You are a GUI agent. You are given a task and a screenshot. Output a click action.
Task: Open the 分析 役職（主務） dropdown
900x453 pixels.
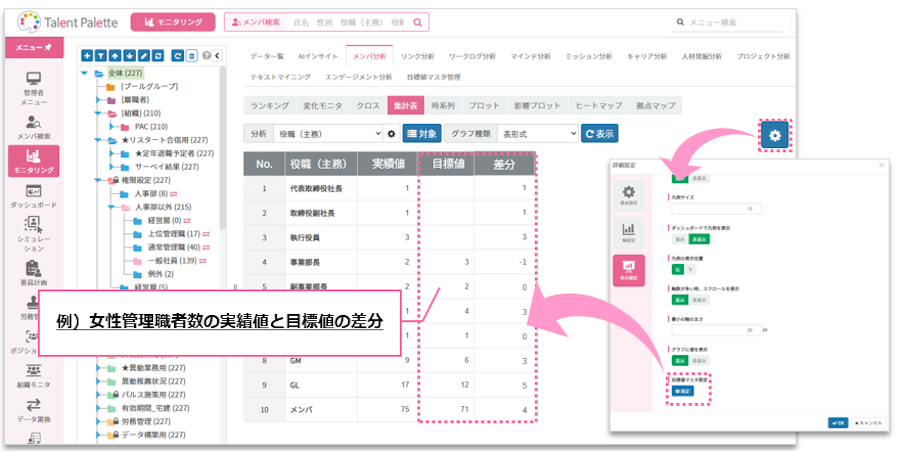[x=329, y=134]
